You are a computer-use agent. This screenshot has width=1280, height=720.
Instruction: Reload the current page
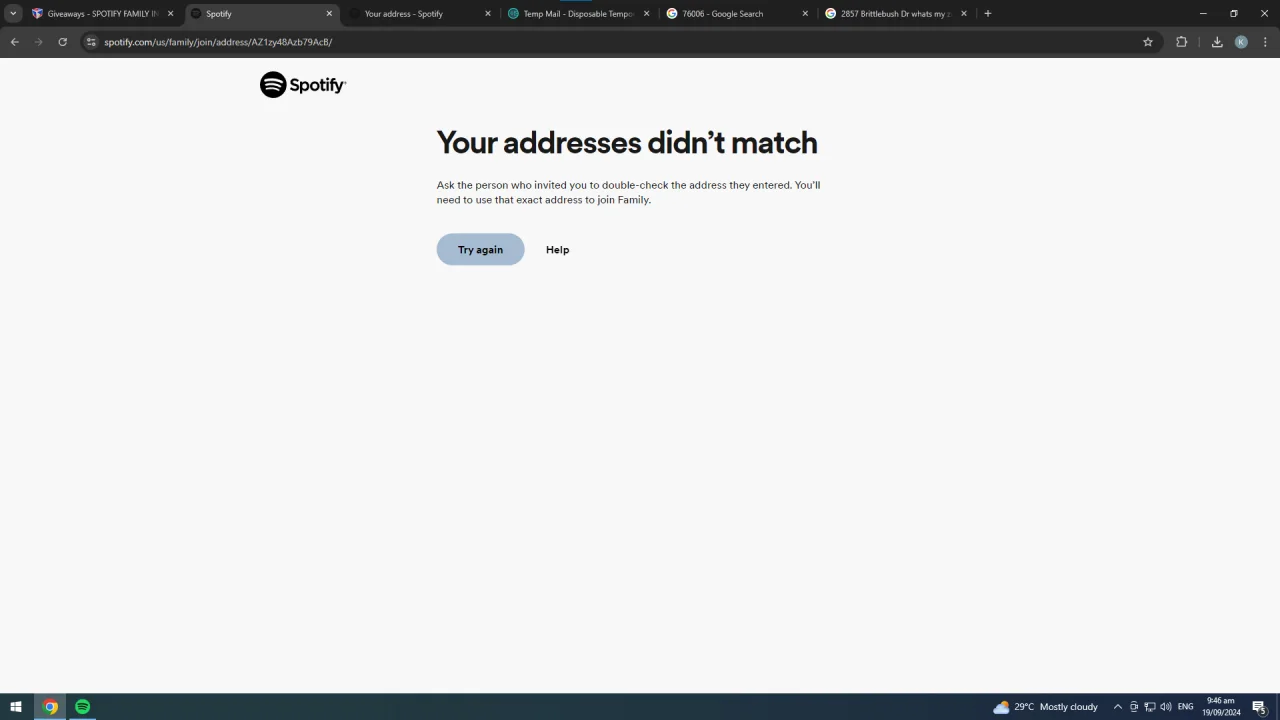coord(62,42)
